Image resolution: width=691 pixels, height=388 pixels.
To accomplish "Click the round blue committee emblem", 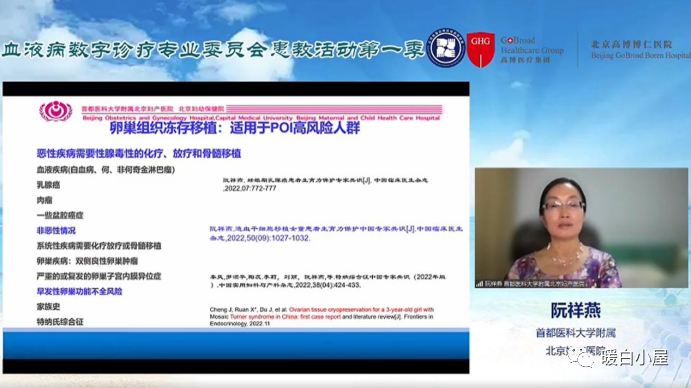I will 446,48.
